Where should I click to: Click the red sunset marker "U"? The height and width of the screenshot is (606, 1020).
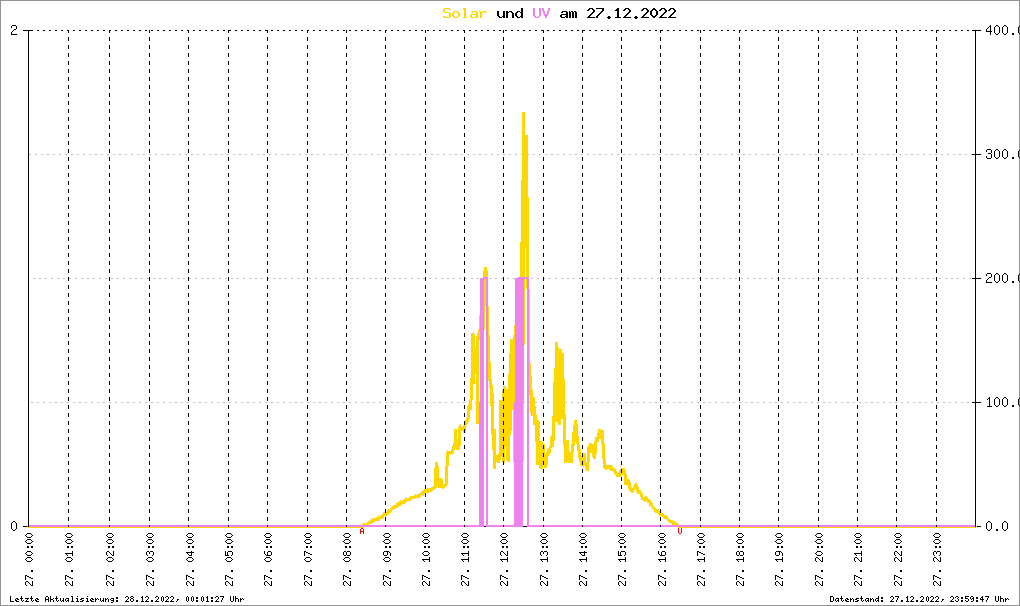[x=680, y=532]
